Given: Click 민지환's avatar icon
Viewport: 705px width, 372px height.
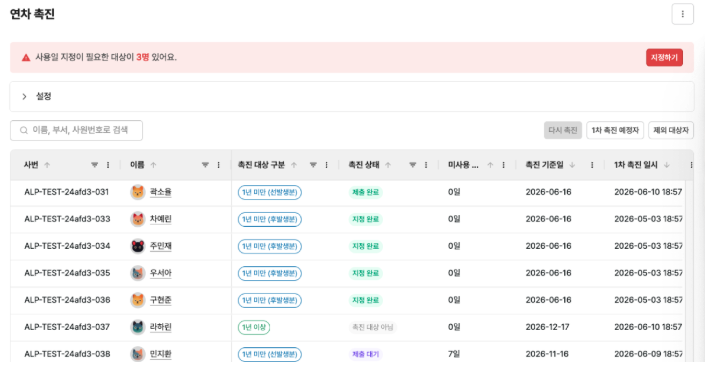Looking at the screenshot, I should tap(138, 354).
